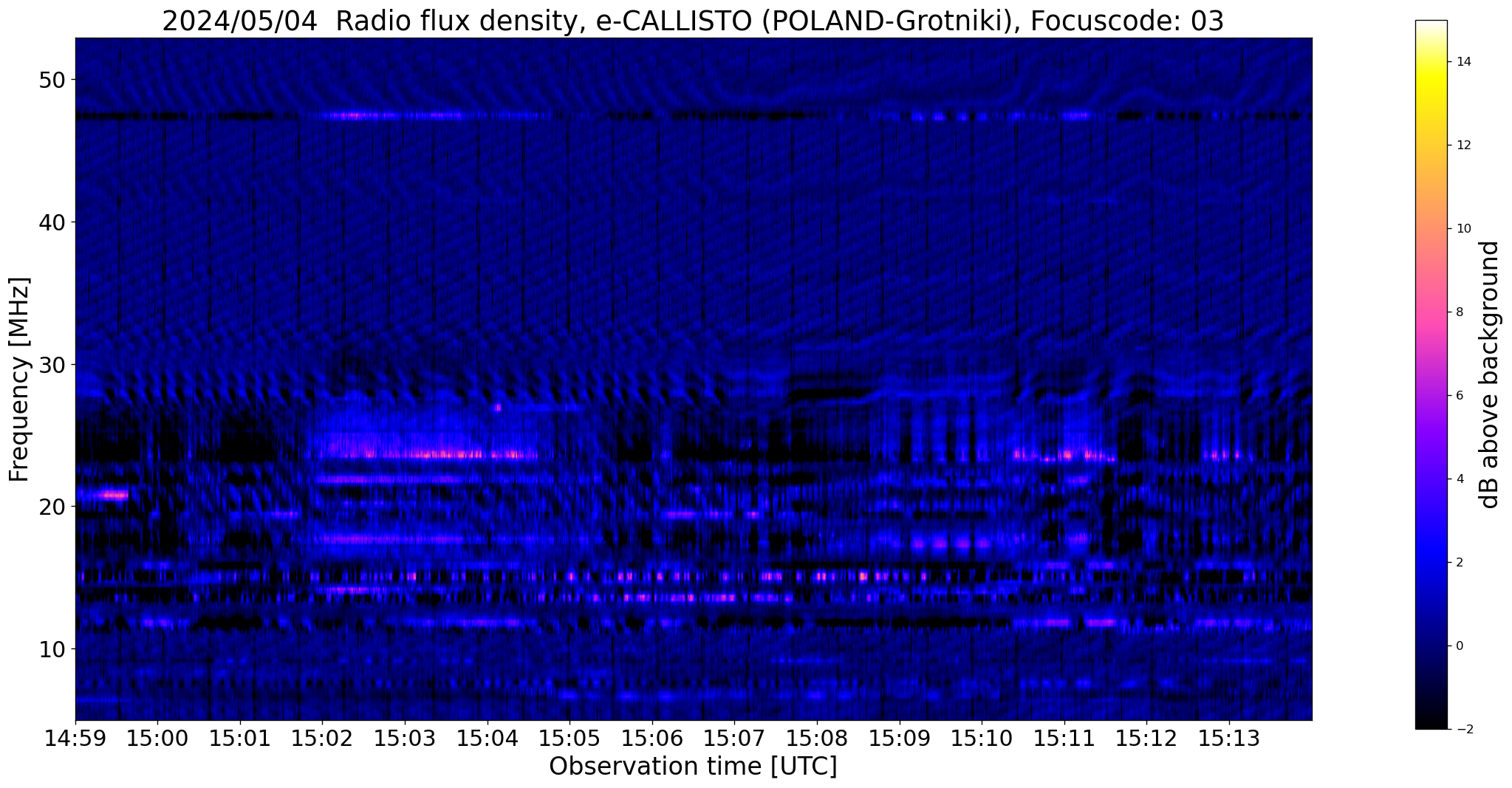Click the 15:00 time tick label
This screenshot has width=1512, height=788.
point(157,739)
